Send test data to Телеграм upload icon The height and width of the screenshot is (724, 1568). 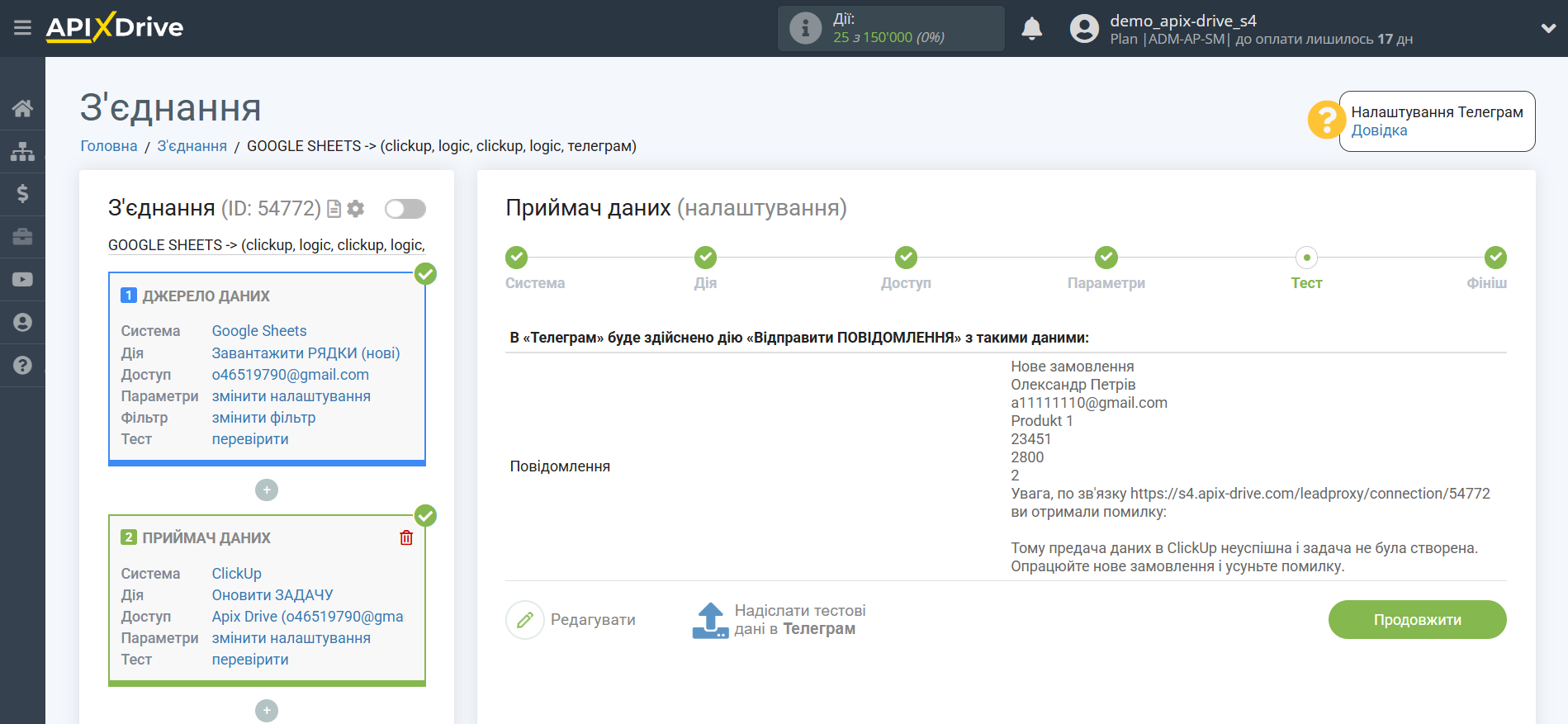click(710, 621)
